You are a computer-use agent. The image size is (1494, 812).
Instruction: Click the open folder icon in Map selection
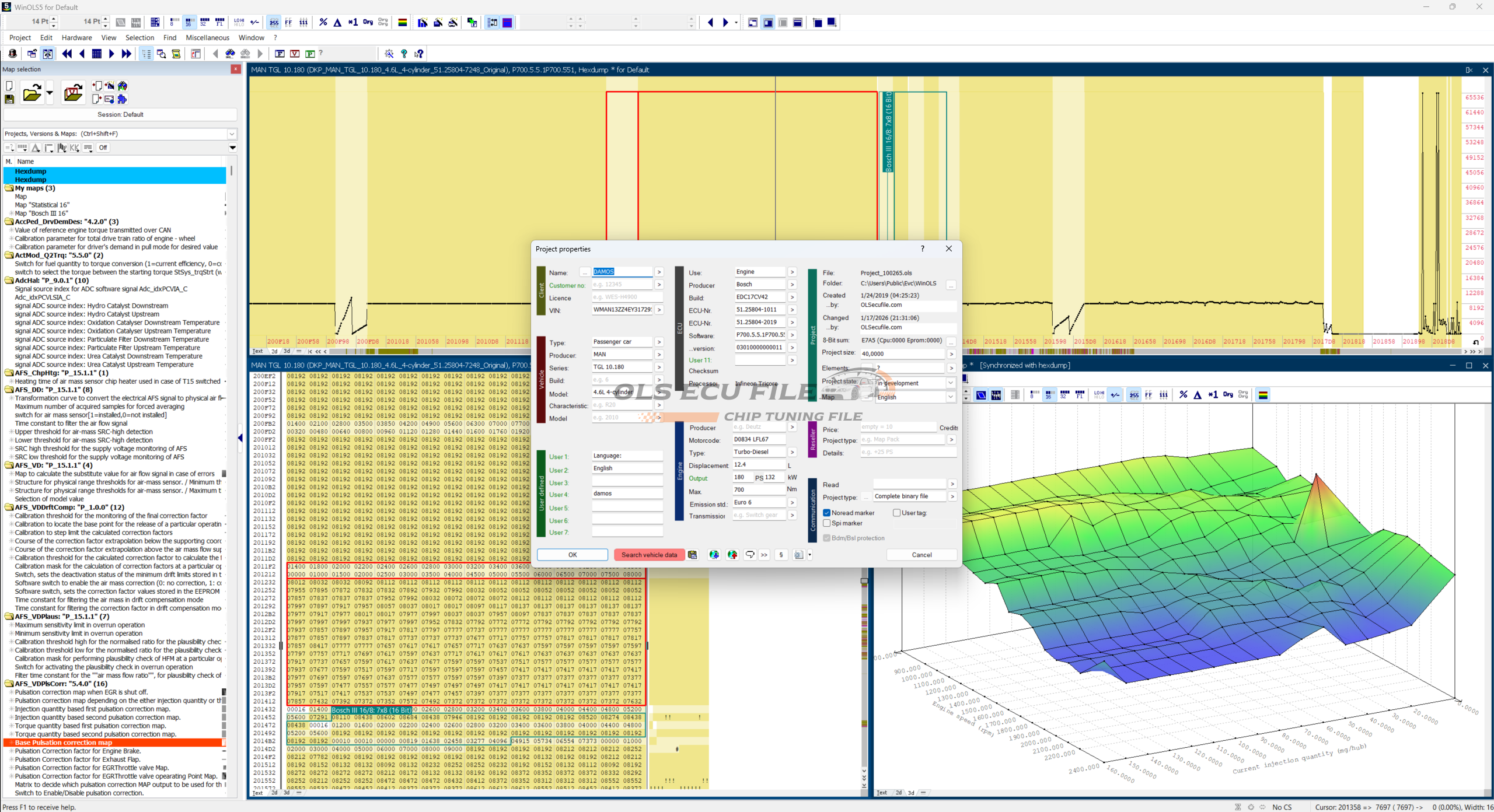(x=32, y=93)
